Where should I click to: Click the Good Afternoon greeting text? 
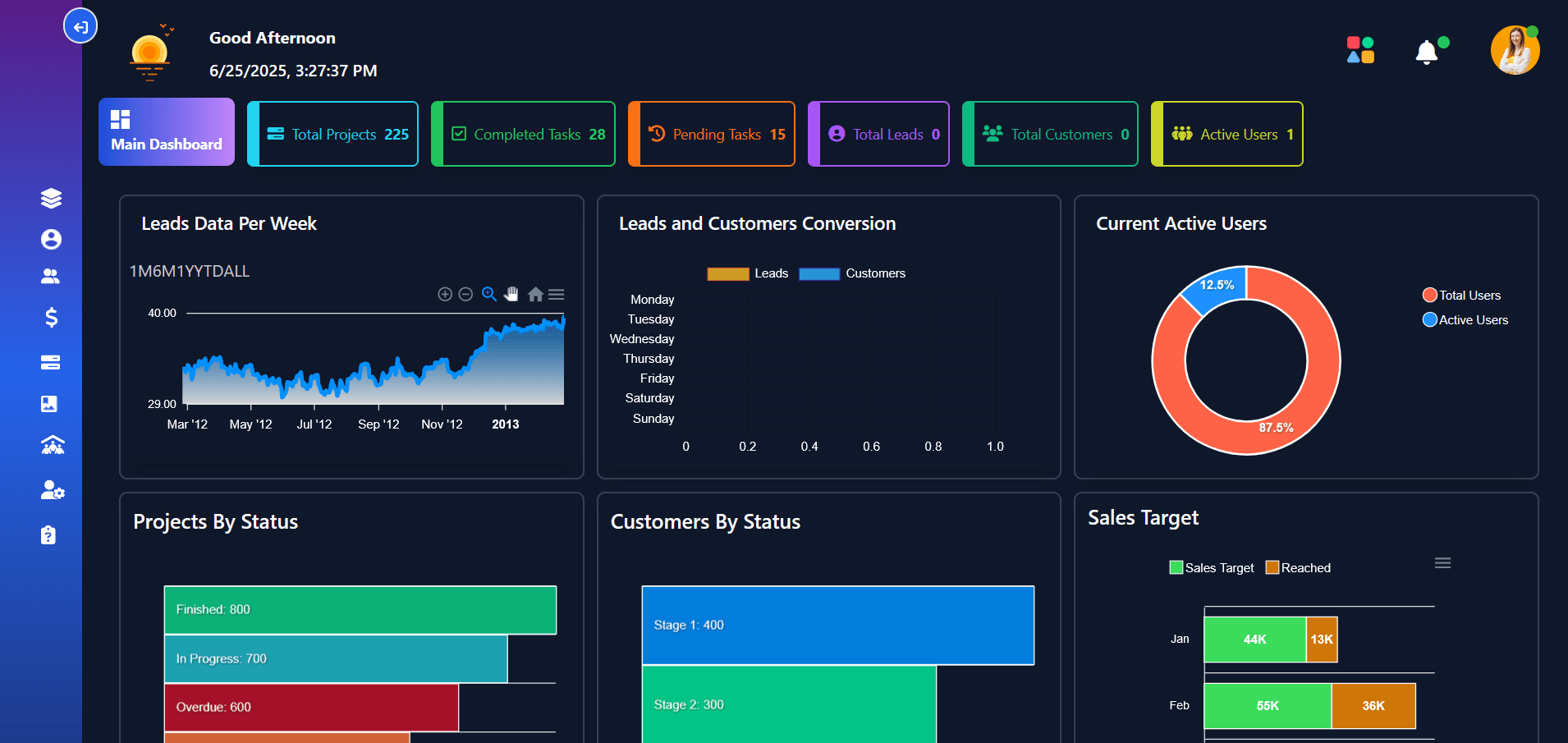click(x=273, y=38)
